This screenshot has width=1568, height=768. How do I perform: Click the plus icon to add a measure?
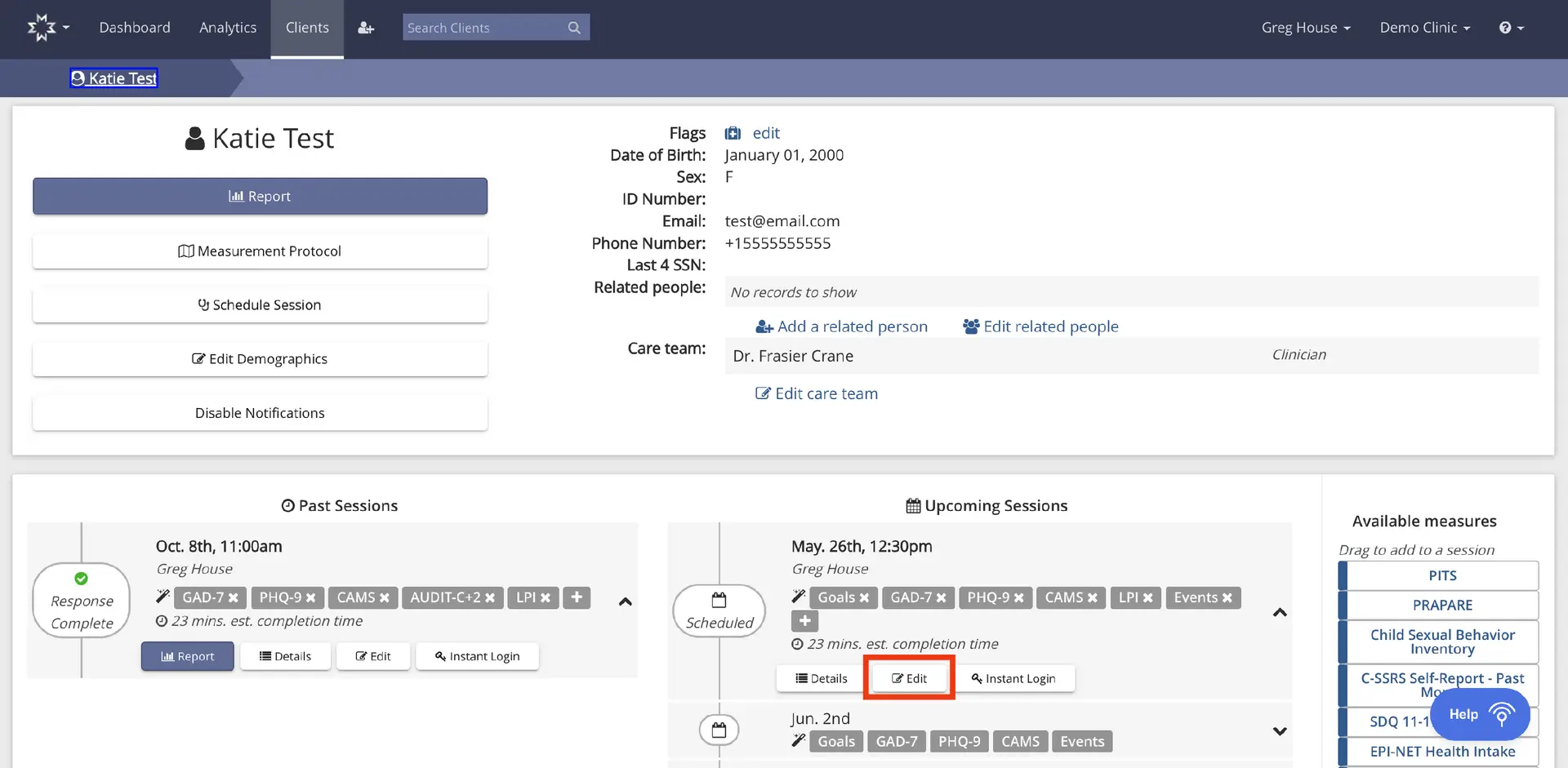pos(804,621)
